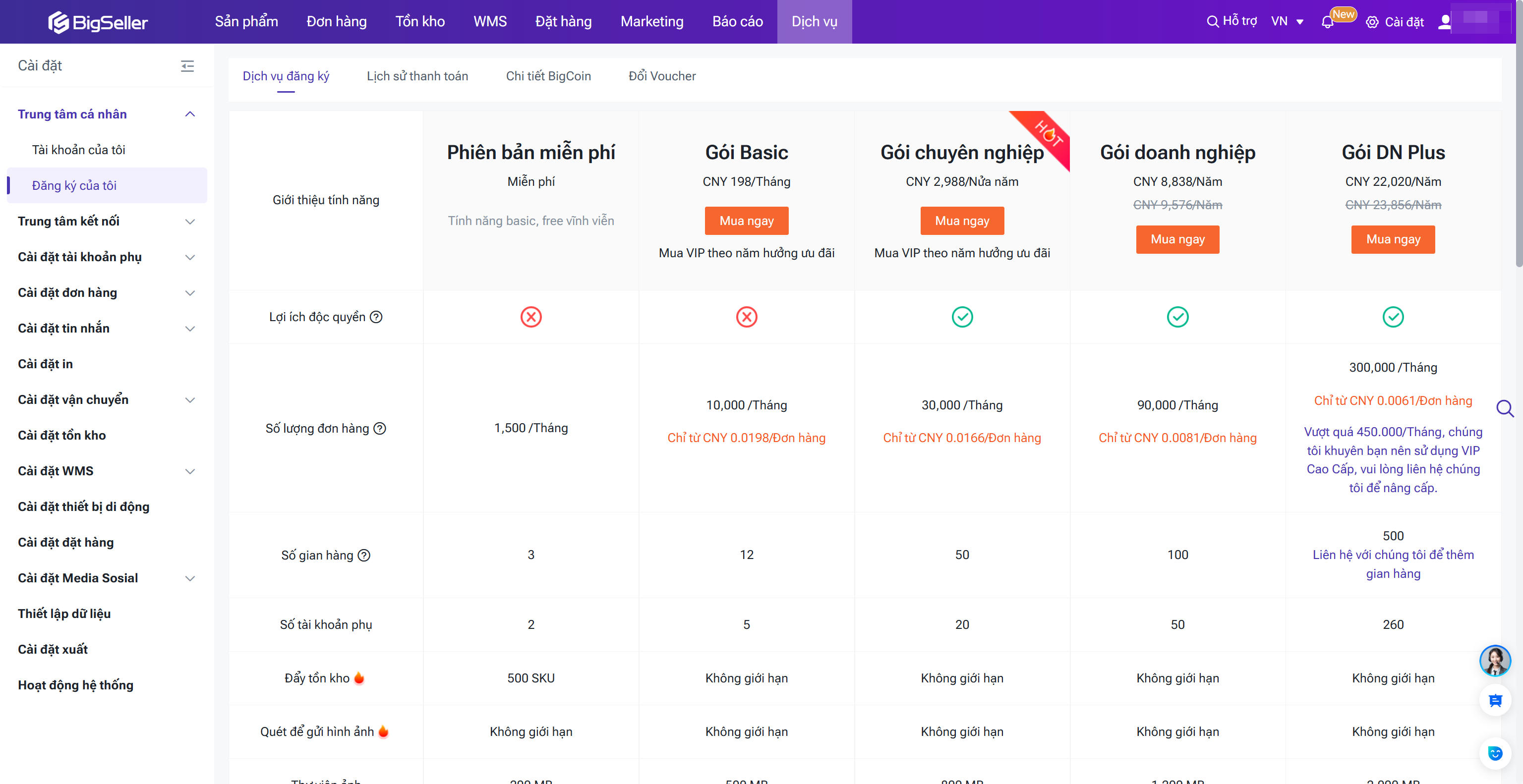Click the BigSeller logo
This screenshot has width=1523, height=784.
(98, 22)
